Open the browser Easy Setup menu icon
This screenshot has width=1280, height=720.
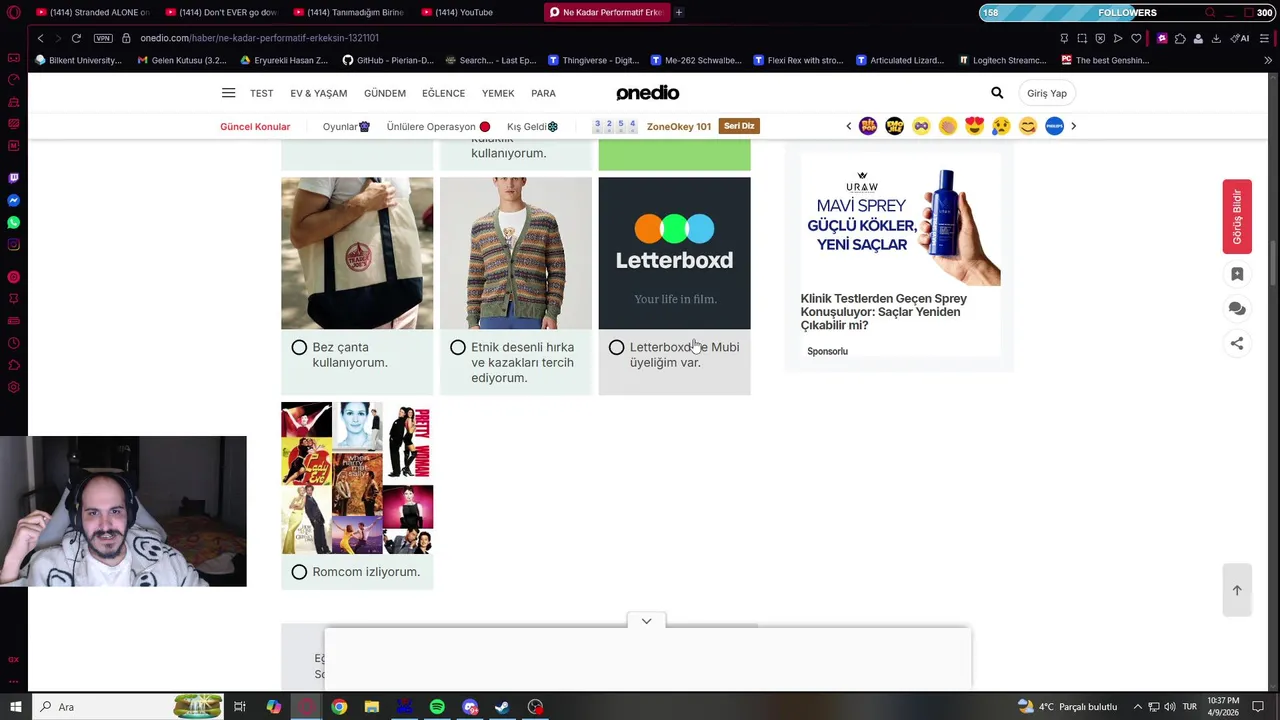pos(1264,38)
